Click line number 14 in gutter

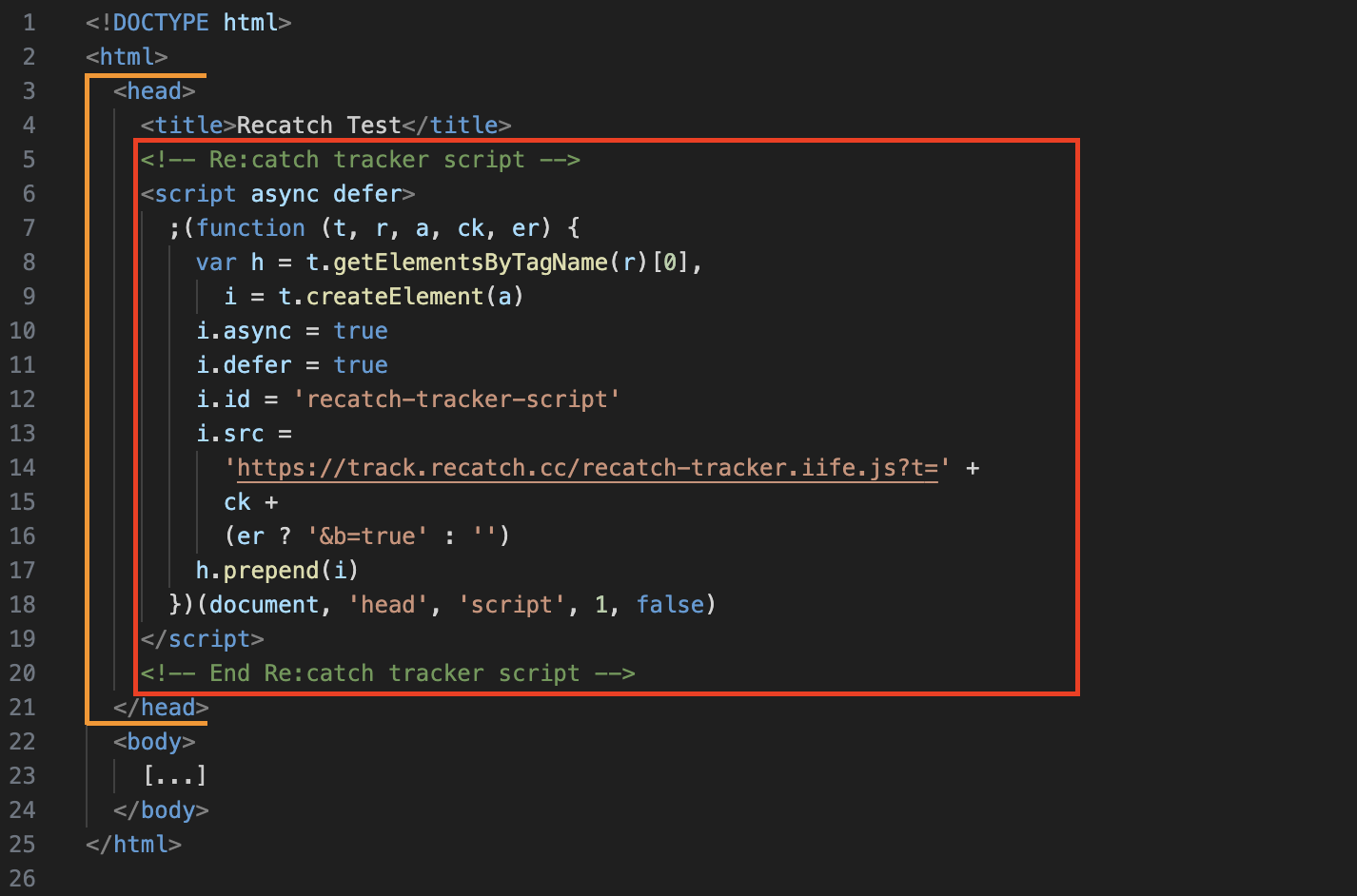pos(23,468)
